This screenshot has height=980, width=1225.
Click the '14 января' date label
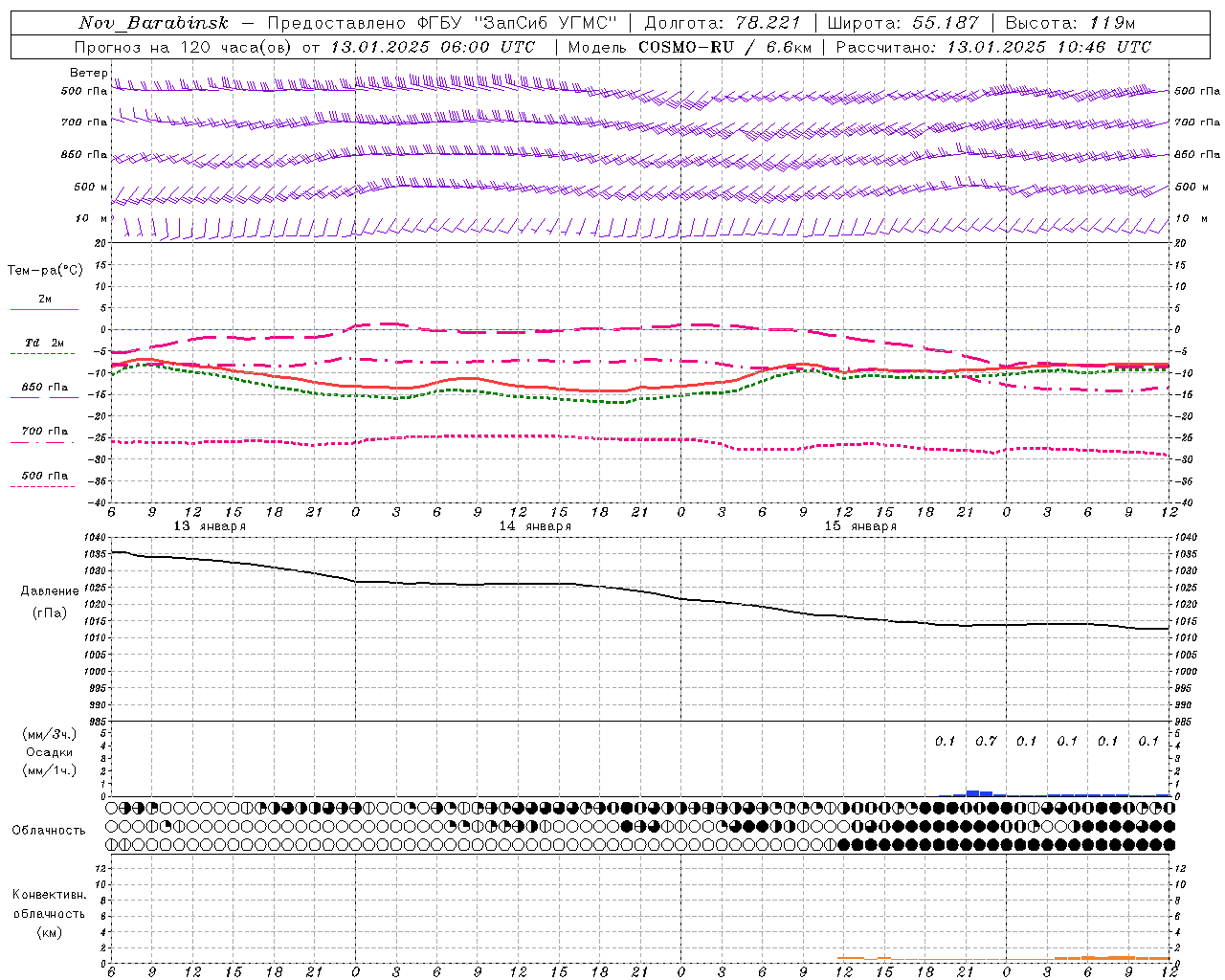[535, 526]
